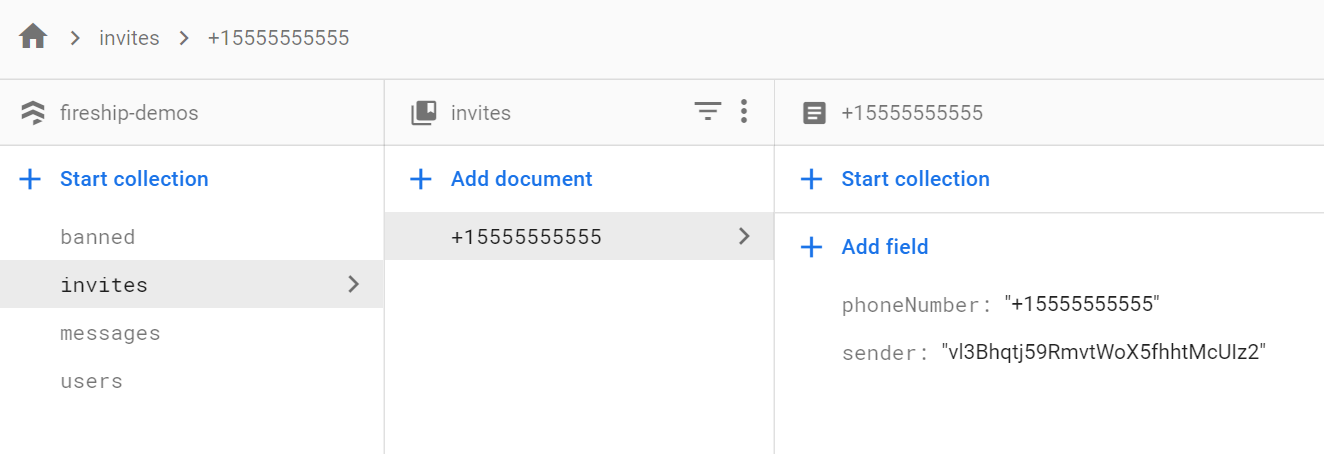Click the fireship-demos database icon
This screenshot has height=454, width=1324.
pos(32,113)
